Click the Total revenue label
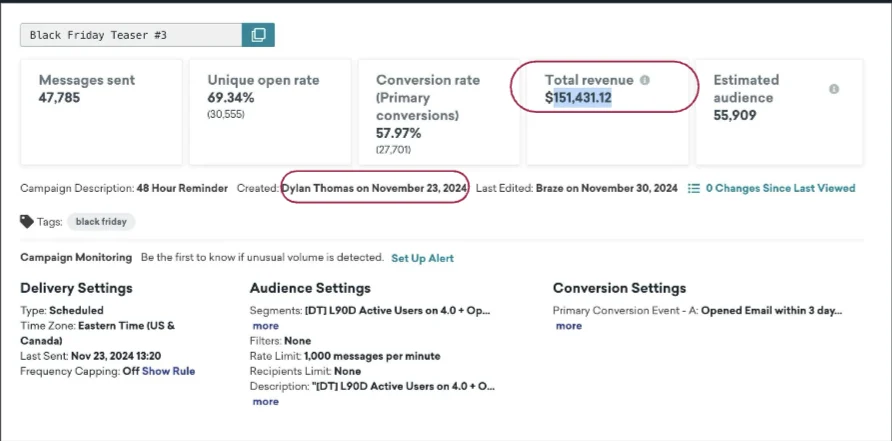The height and width of the screenshot is (441, 892). click(589, 80)
